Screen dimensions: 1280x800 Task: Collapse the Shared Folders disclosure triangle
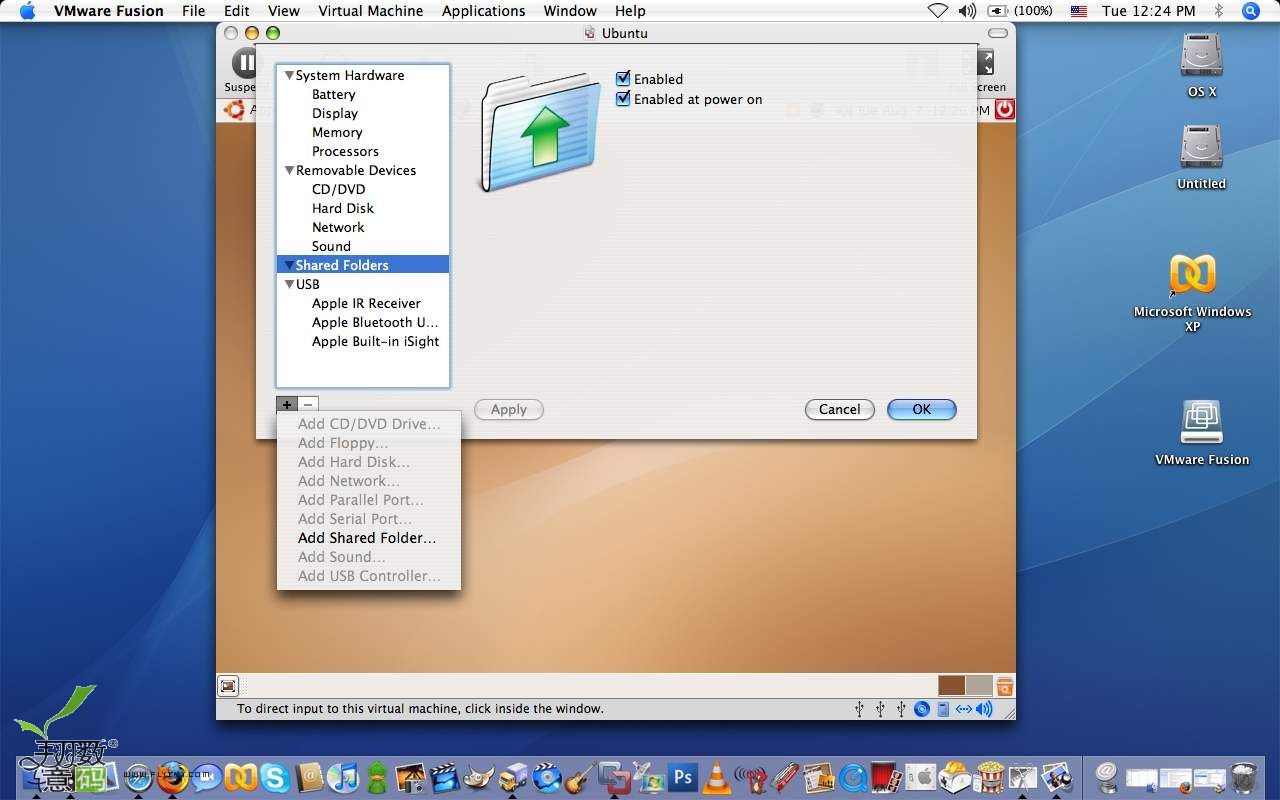coord(289,265)
